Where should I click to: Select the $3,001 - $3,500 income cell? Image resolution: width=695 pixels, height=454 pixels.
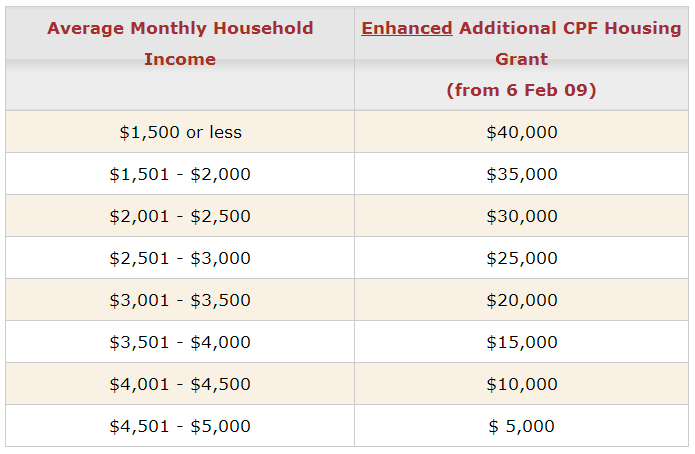click(x=180, y=300)
